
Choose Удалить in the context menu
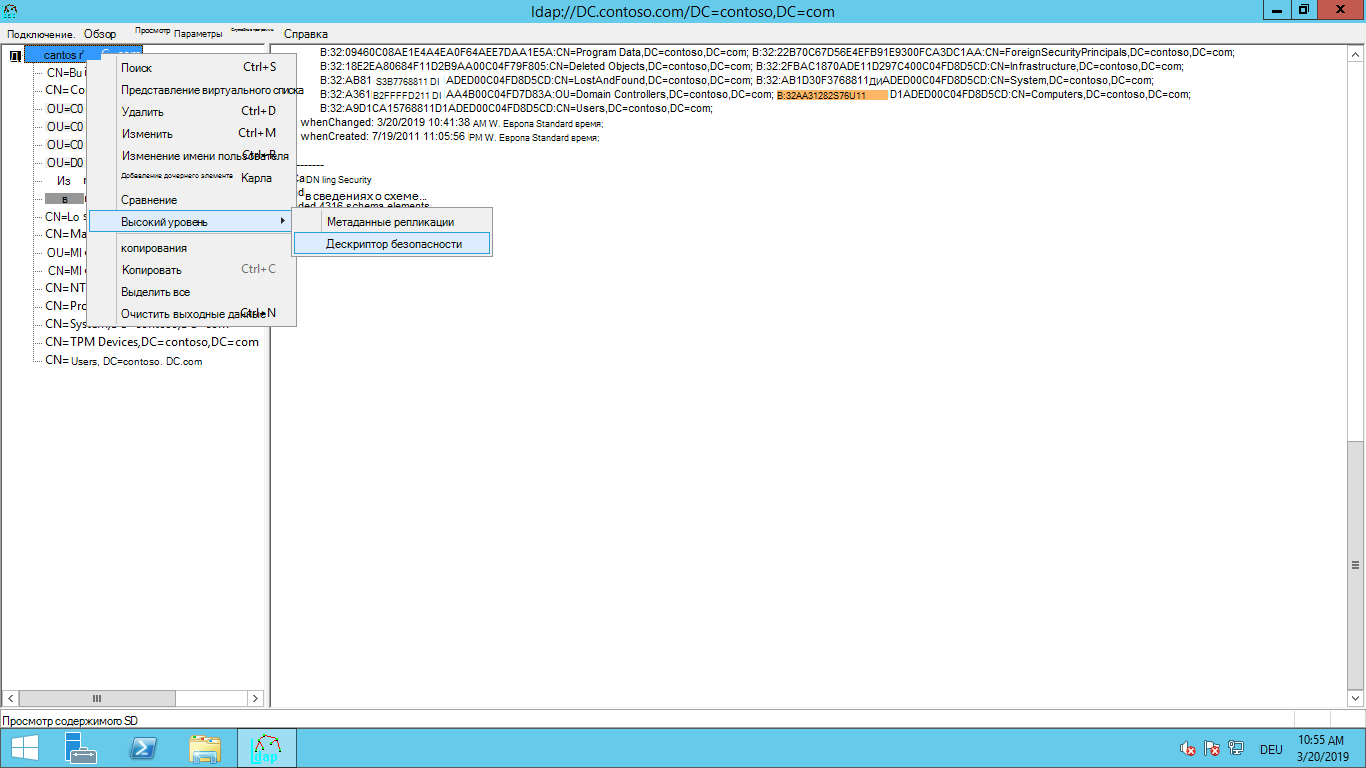[x=192, y=111]
